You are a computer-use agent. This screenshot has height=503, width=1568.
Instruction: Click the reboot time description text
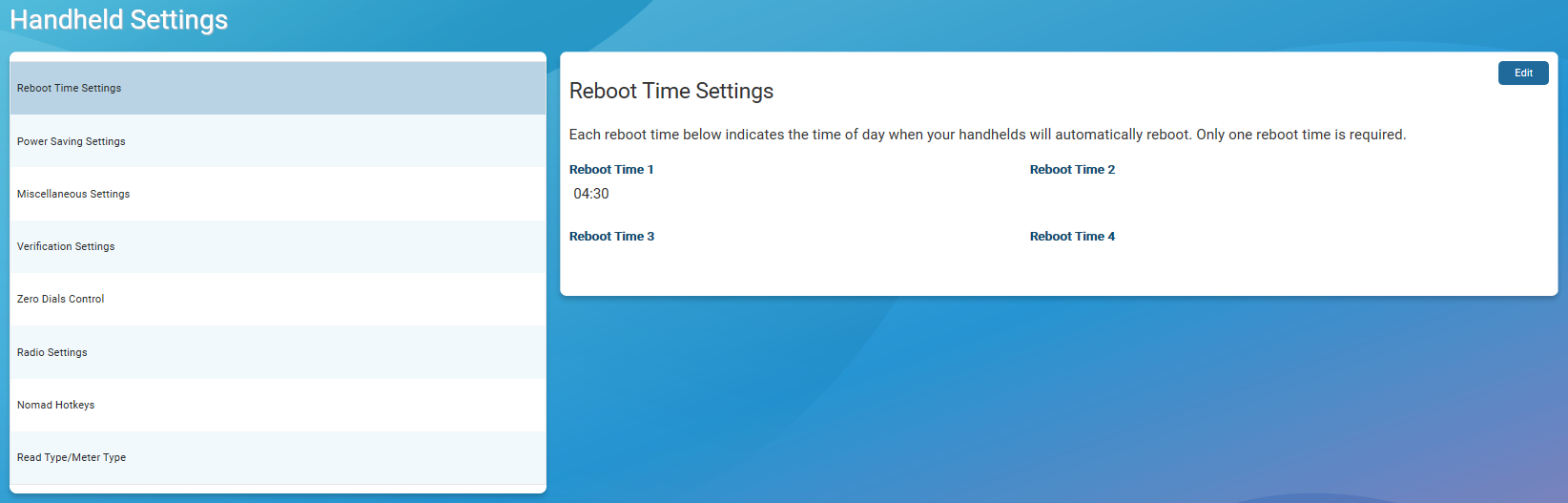987,135
